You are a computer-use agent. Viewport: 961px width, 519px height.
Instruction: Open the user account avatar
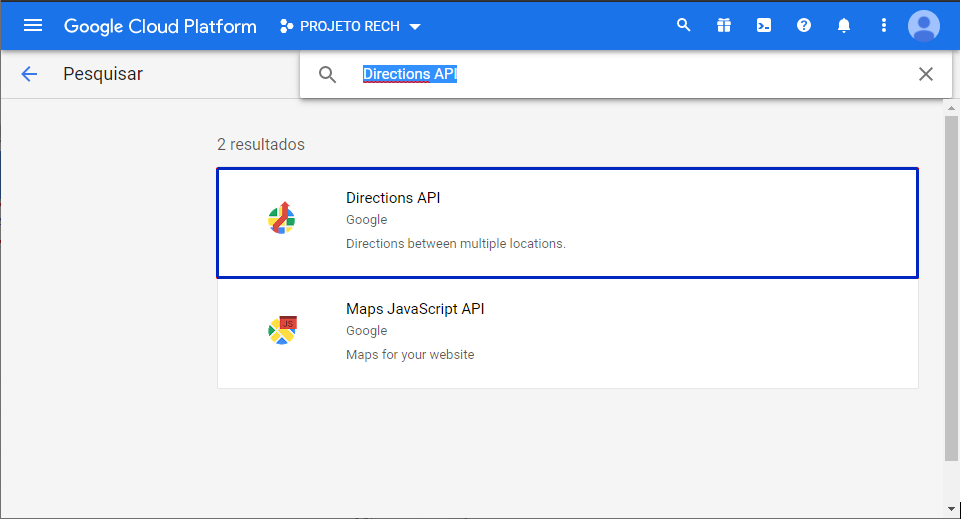coord(923,26)
